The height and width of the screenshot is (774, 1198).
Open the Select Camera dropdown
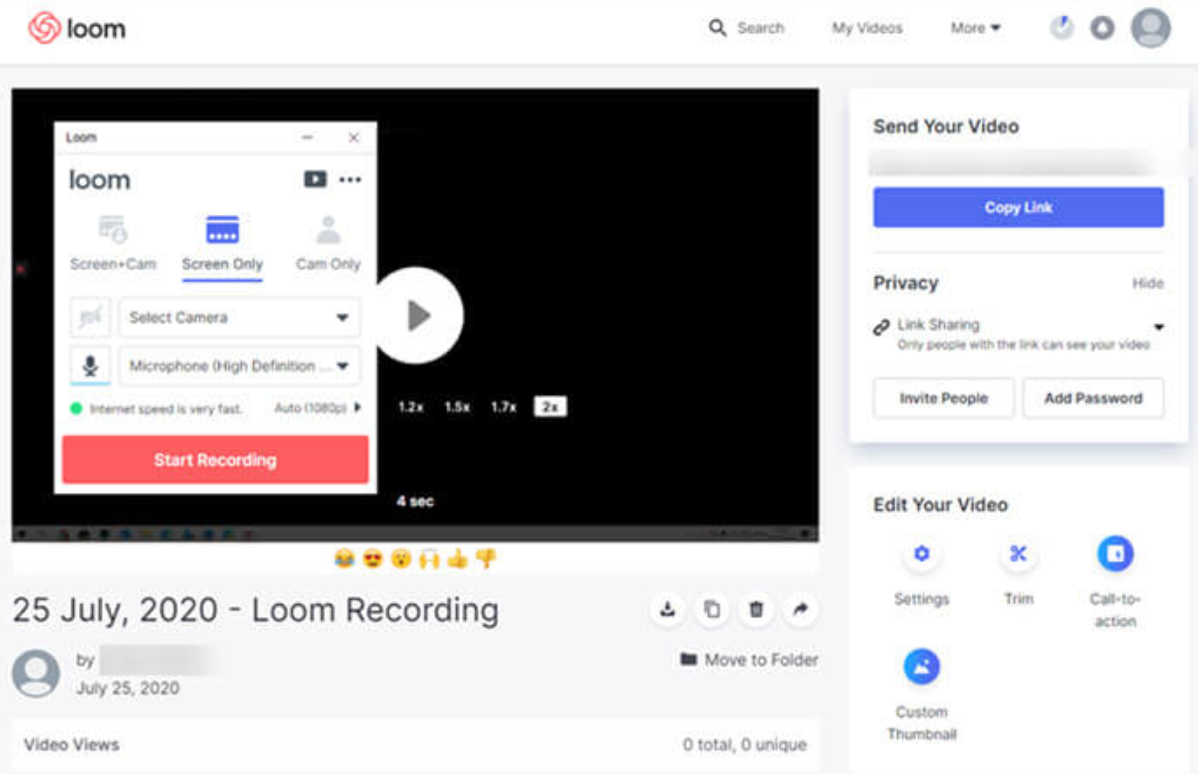pos(238,317)
